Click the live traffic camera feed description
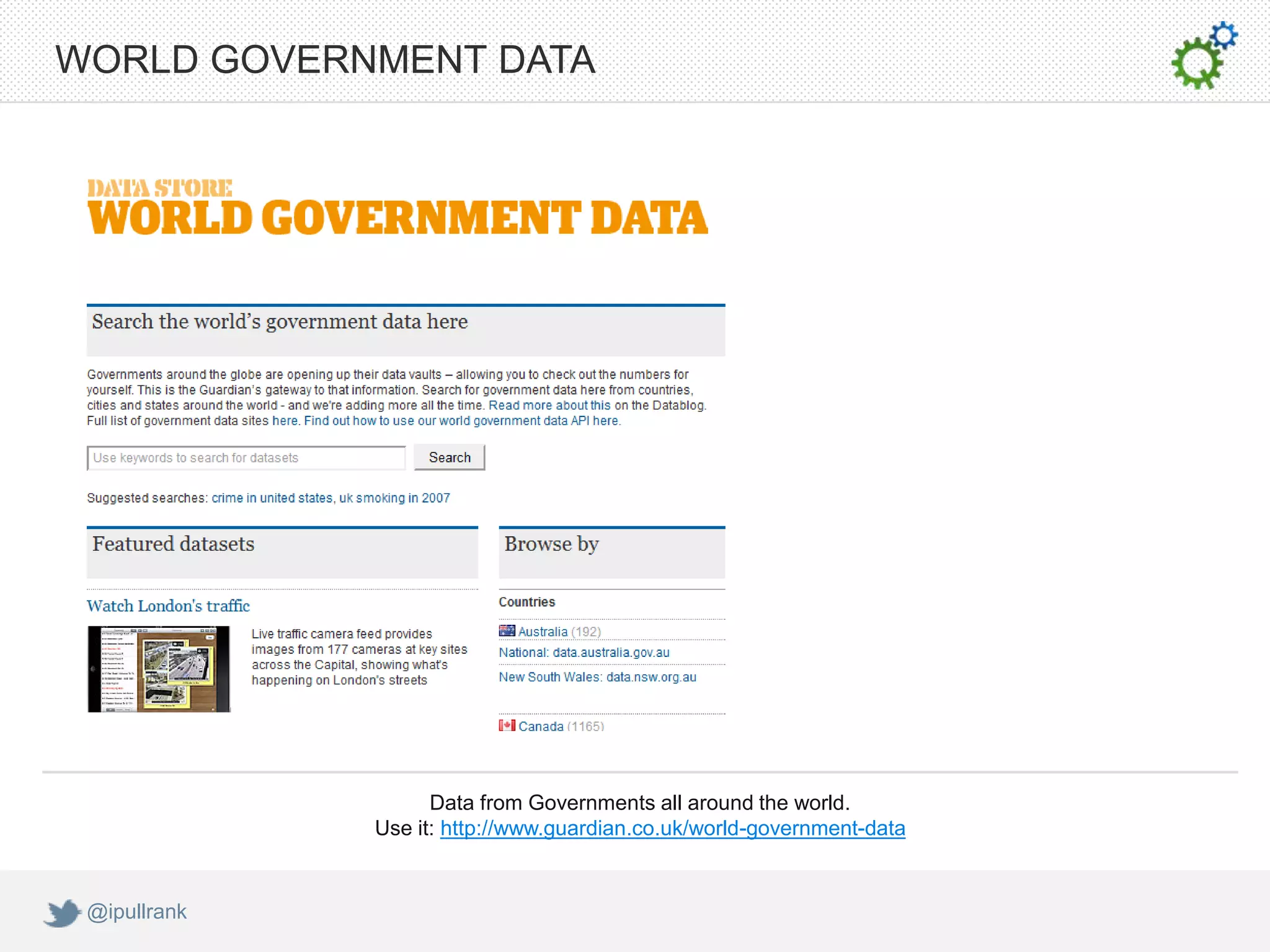Image resolution: width=1270 pixels, height=952 pixels. 359,657
